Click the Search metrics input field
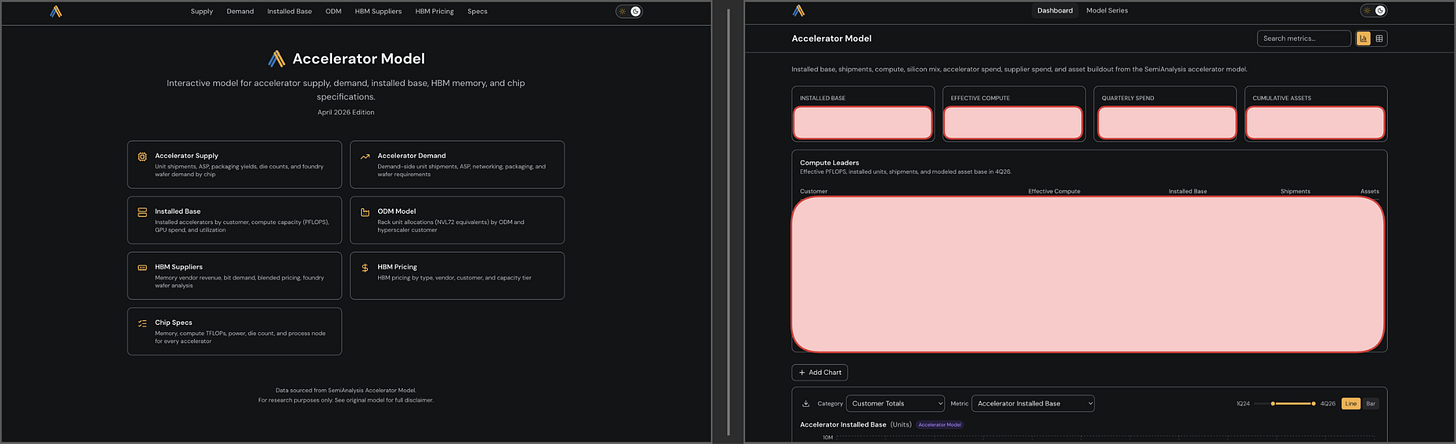1456x444 pixels. tap(1305, 39)
